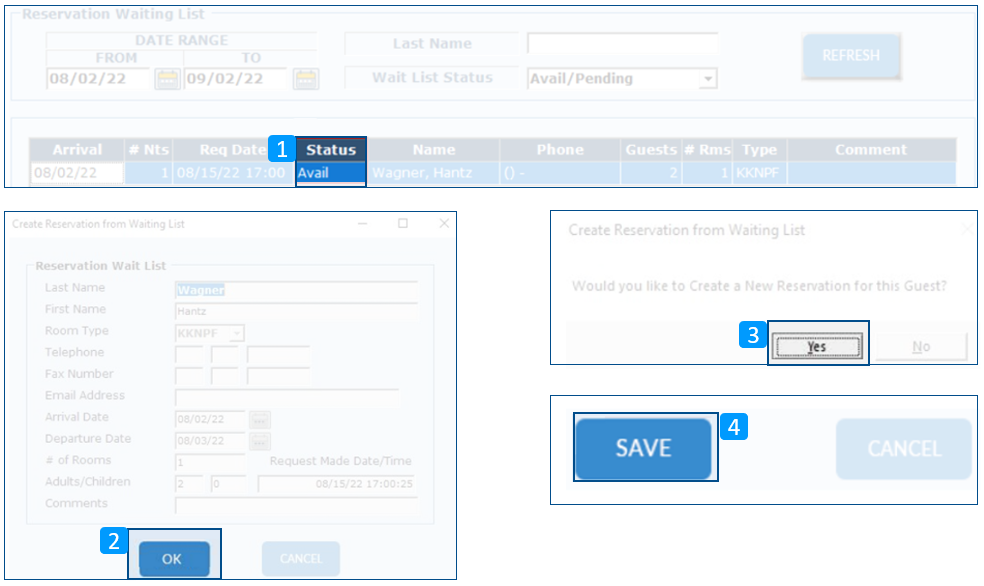Close the Create Reservation from Waiting List dialog
The height and width of the screenshot is (586, 984).
coord(444,224)
